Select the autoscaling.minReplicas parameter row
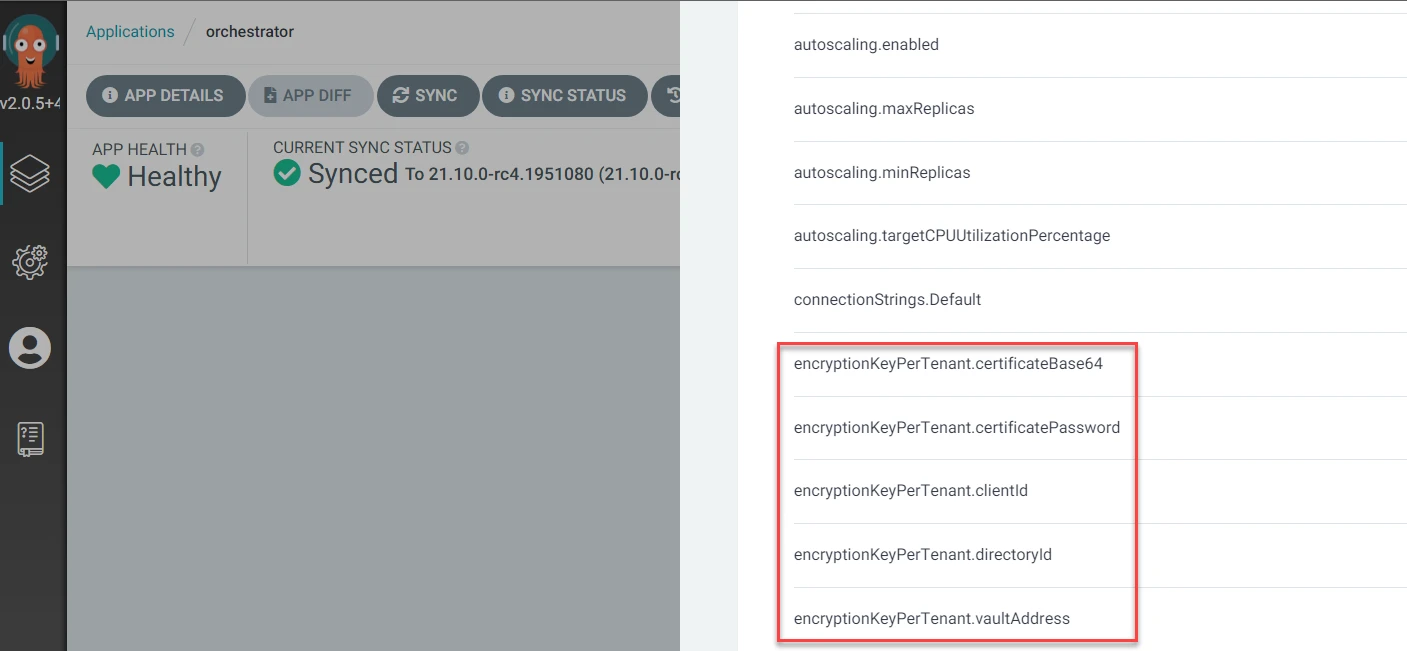The width and height of the screenshot is (1407, 651). [x=1100, y=173]
